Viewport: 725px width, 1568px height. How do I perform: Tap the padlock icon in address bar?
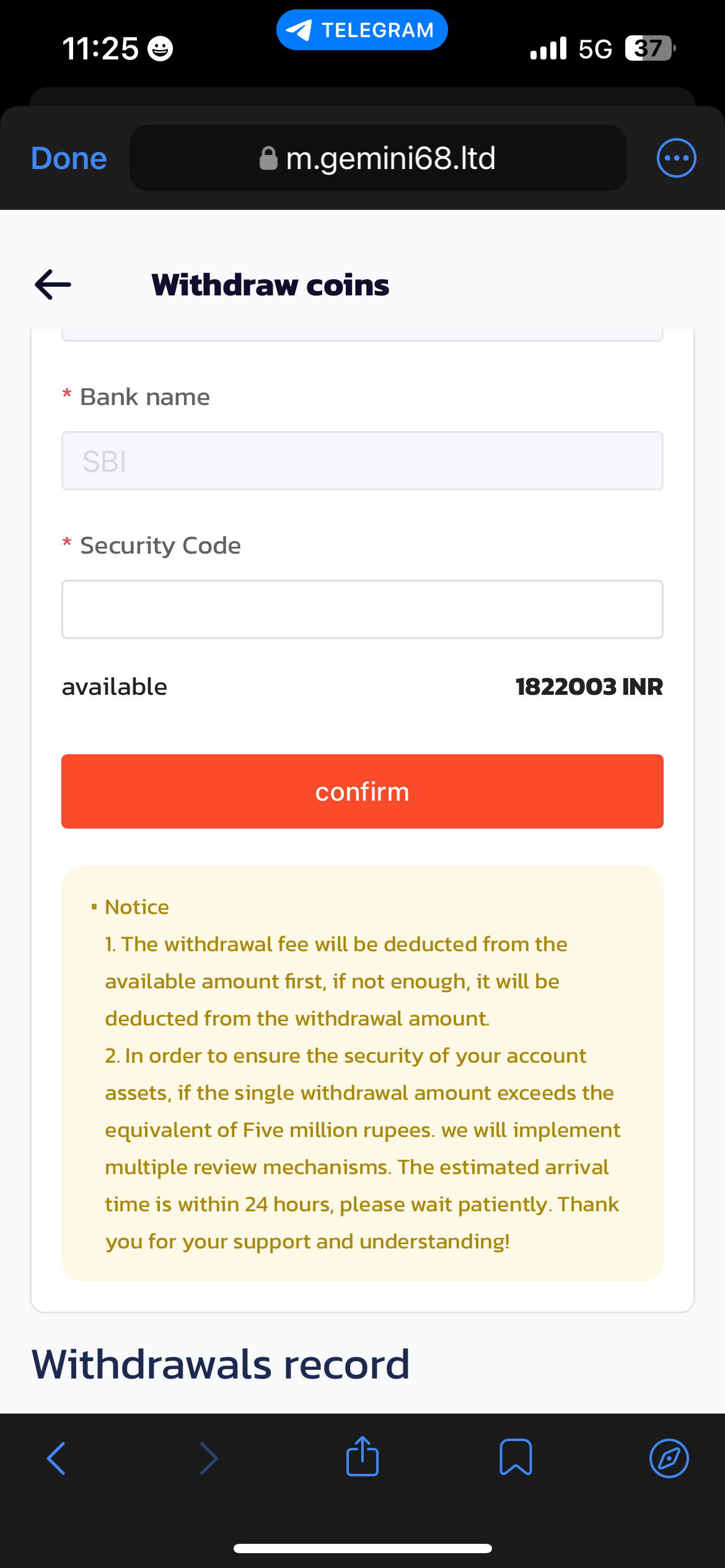(268, 159)
